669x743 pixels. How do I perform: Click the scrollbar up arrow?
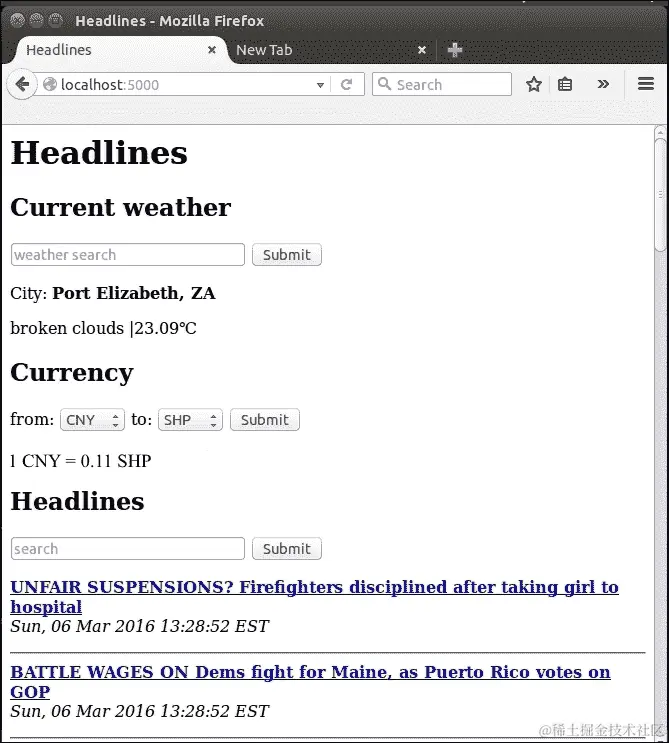coord(660,133)
